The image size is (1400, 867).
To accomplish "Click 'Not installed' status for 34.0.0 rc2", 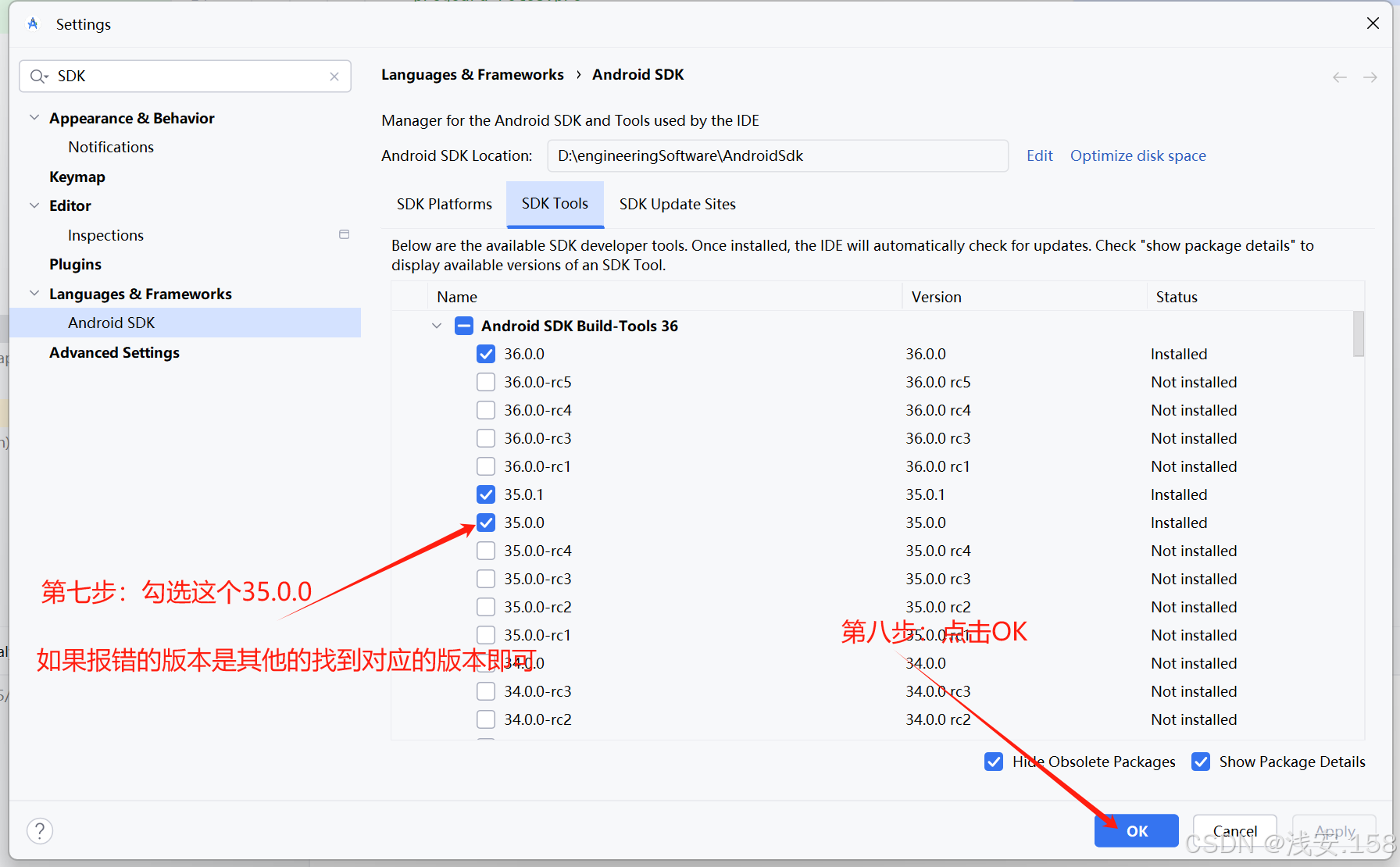I will click(x=1194, y=719).
